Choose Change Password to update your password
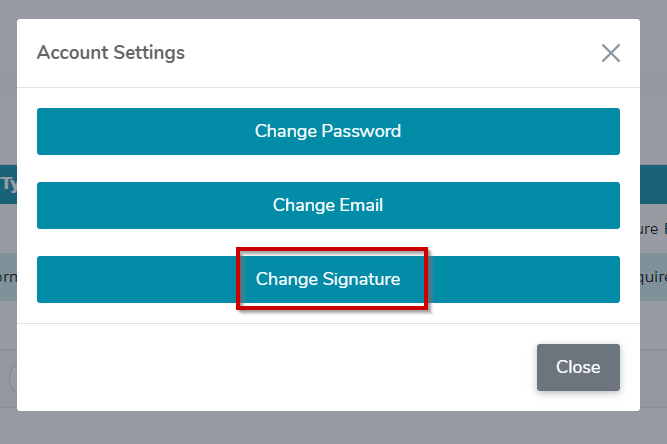This screenshot has width=667, height=444. tap(328, 131)
